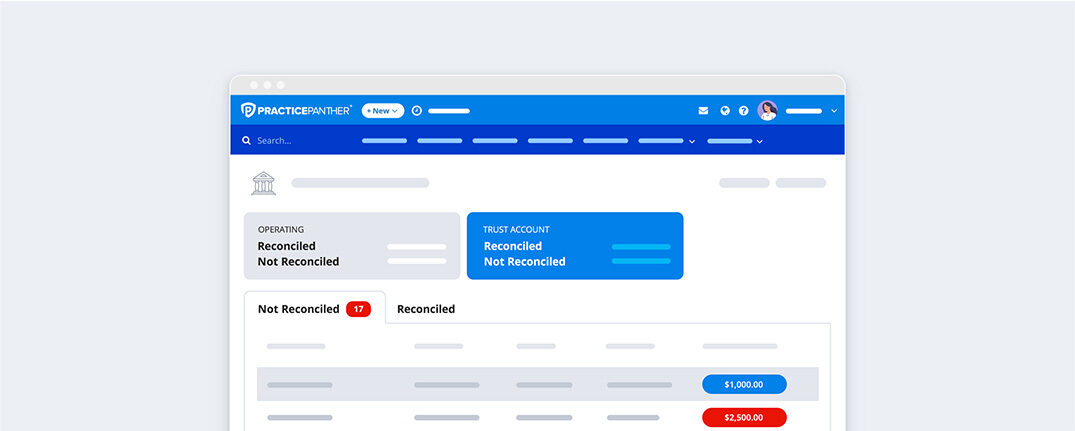Screen dimensions: 1075x431
Task: Switch to the Reconciled tab
Action: tap(426, 309)
